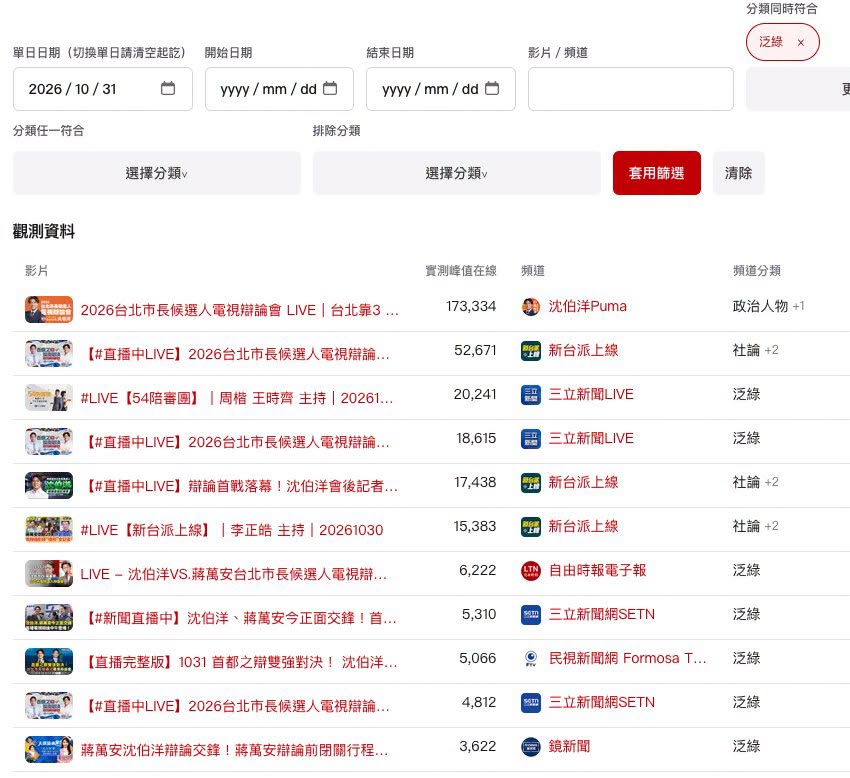Image resolution: width=850 pixels, height=778 pixels.
Task: Click 新台派上線 avatar in 15,383 row
Action: pyautogui.click(x=531, y=526)
